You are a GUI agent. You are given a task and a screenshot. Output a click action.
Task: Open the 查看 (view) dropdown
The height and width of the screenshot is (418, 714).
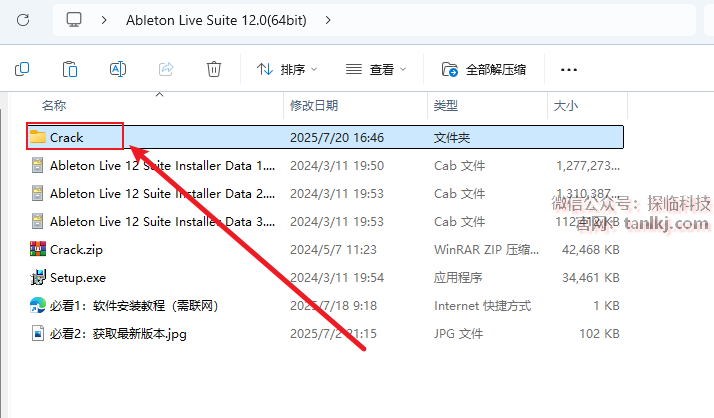click(376, 69)
